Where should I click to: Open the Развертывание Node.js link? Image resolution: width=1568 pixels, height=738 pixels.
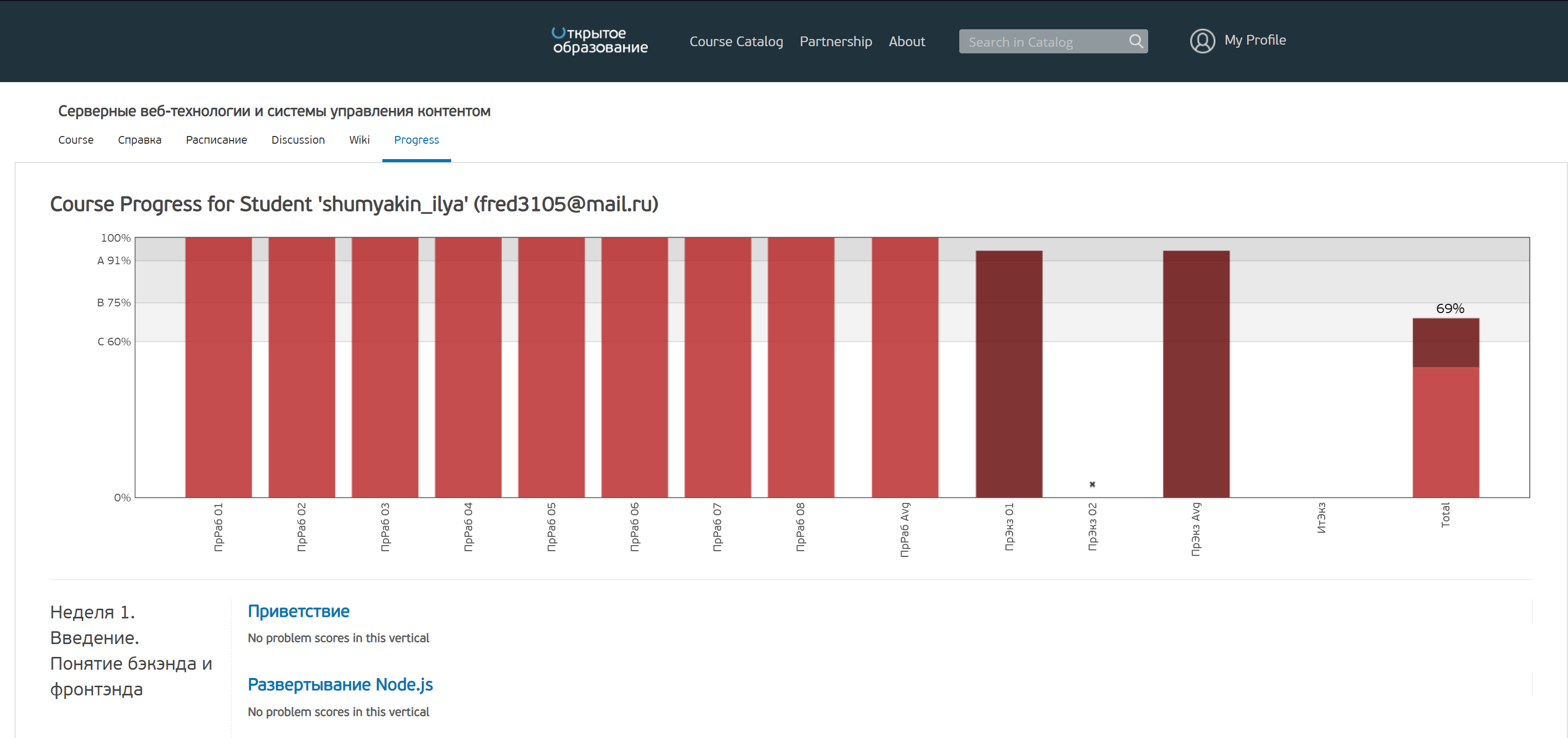[340, 685]
